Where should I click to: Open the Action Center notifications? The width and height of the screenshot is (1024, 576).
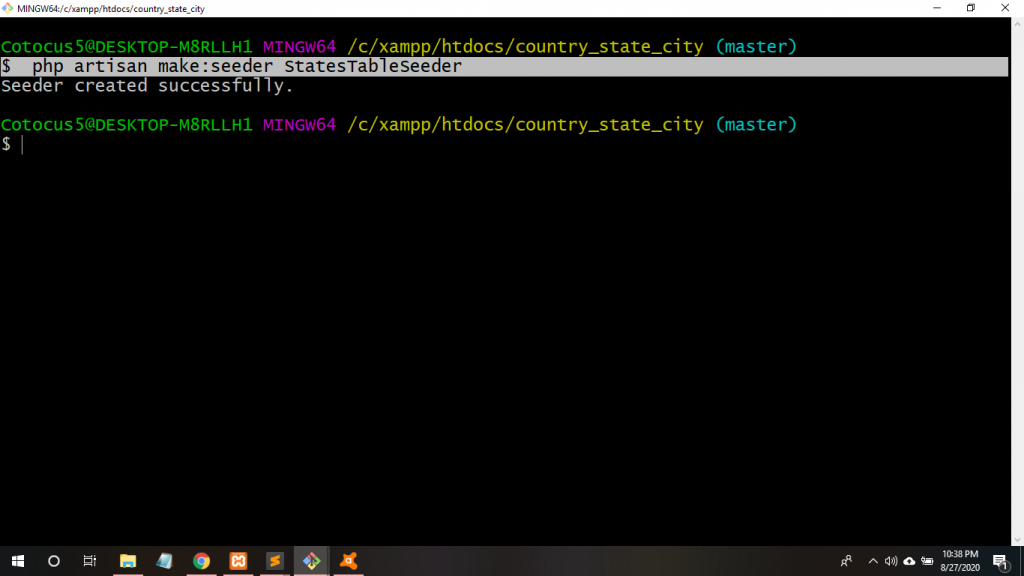point(1000,561)
